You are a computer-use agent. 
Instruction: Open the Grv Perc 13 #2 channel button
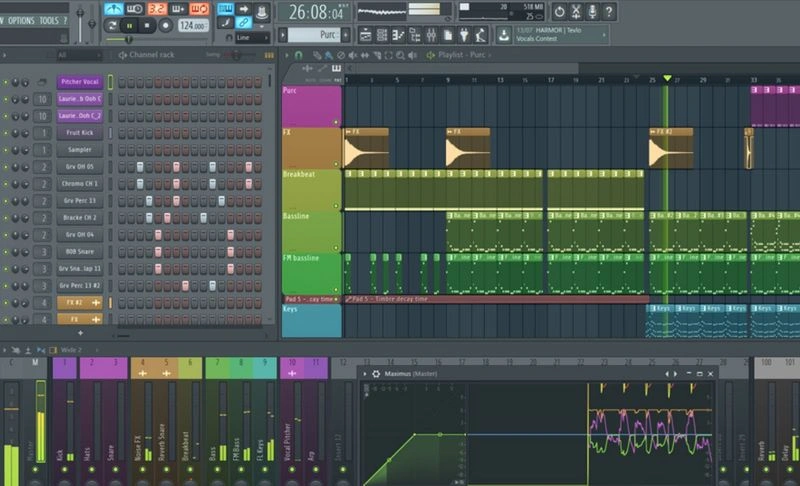coord(80,286)
